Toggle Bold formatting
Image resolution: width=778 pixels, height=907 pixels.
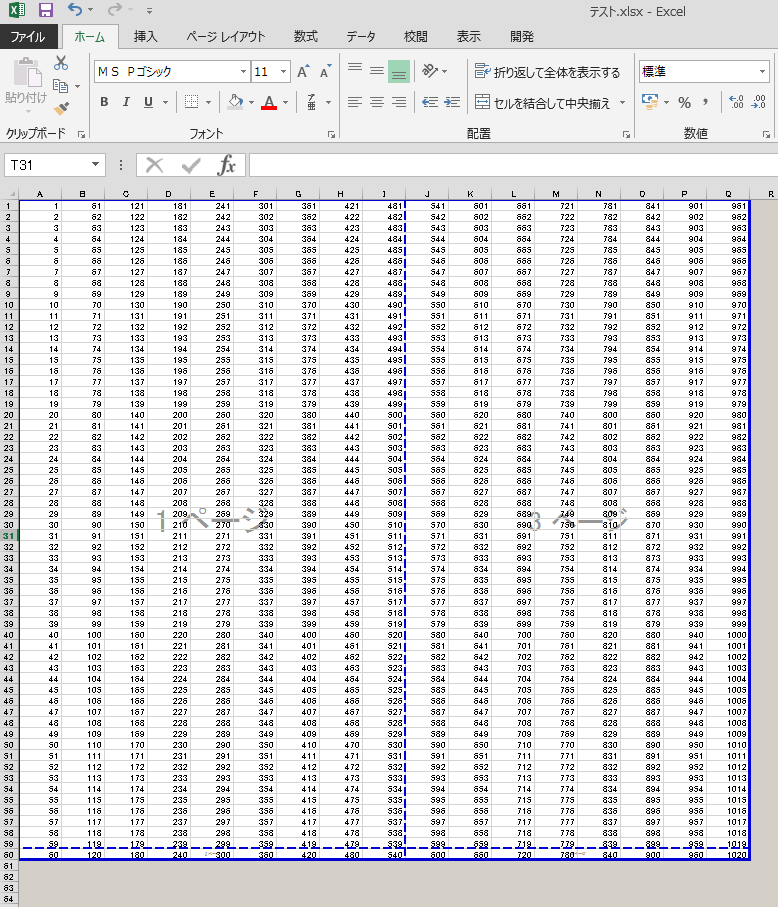[105, 102]
